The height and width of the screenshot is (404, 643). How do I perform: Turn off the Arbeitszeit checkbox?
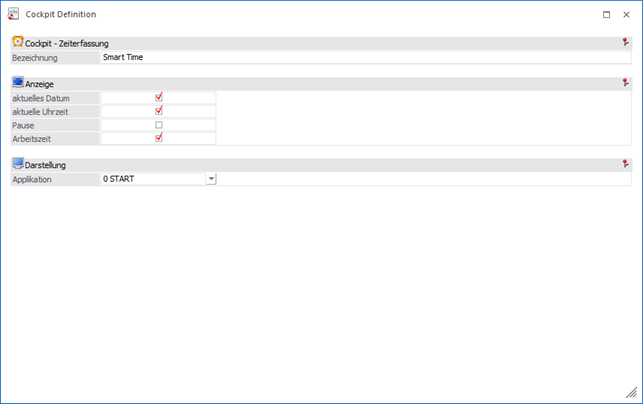[159, 138]
